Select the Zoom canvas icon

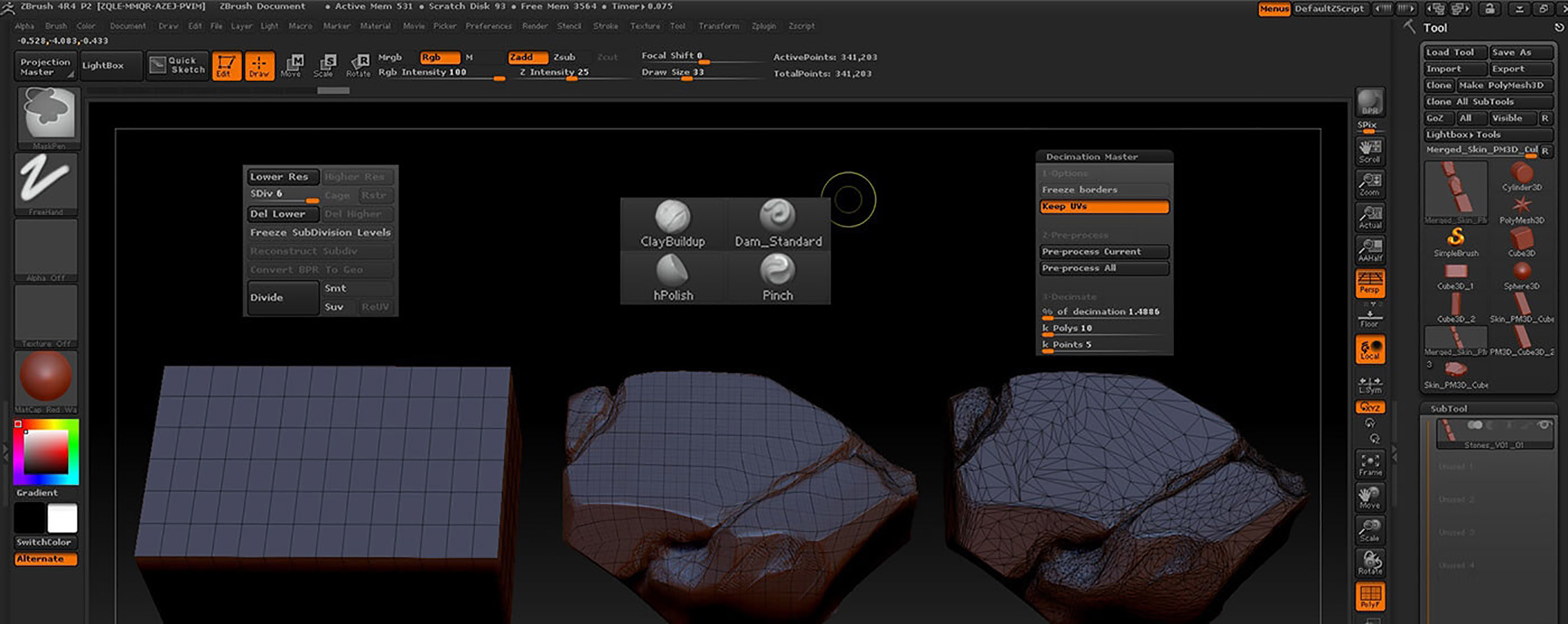click(1370, 184)
